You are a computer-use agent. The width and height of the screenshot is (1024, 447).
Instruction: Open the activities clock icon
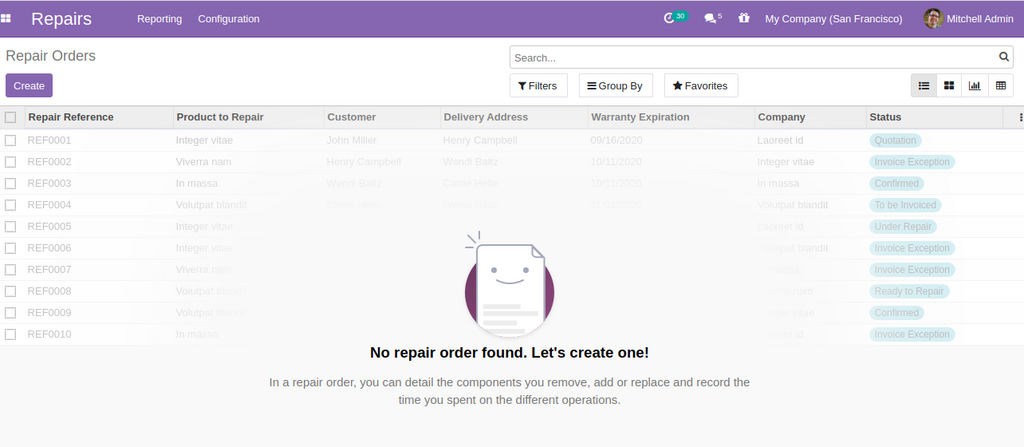click(670, 18)
